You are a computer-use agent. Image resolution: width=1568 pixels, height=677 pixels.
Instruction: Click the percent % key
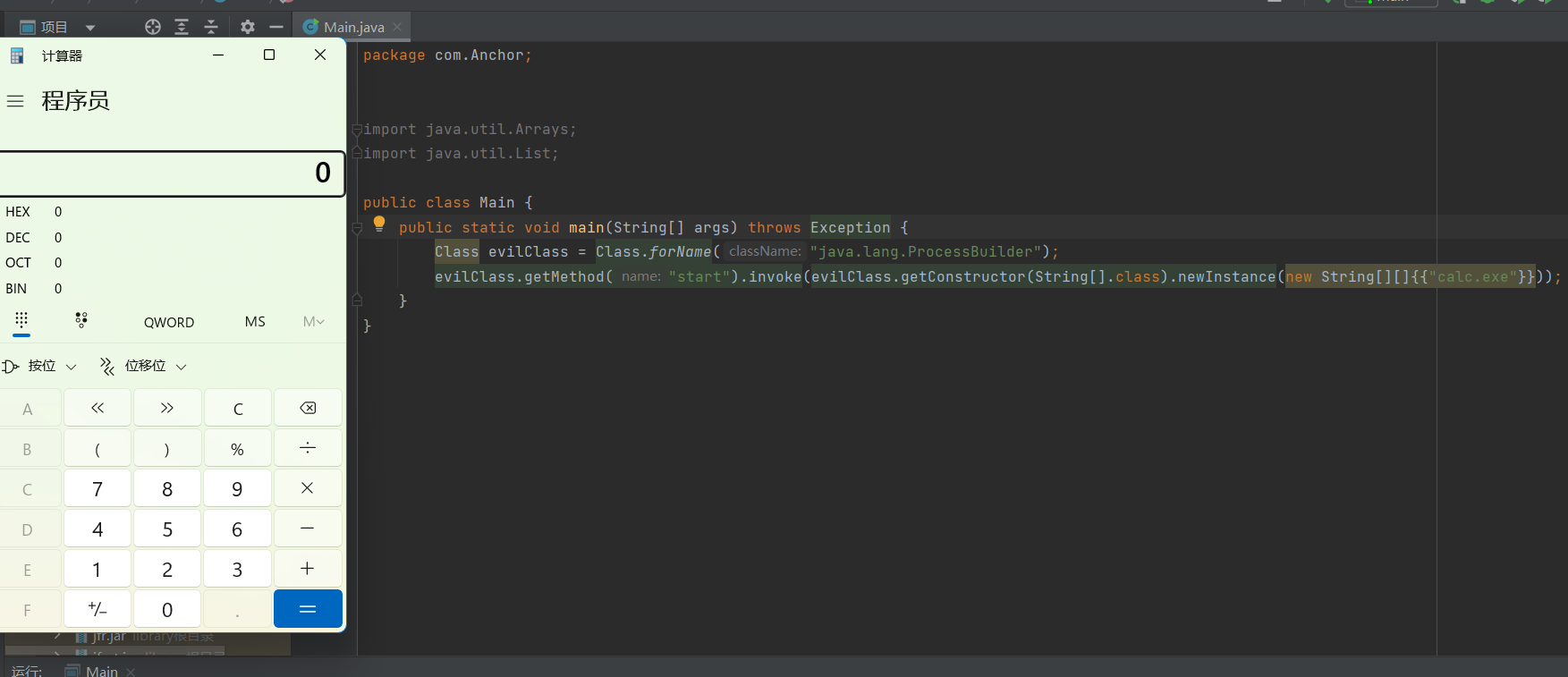pos(238,448)
